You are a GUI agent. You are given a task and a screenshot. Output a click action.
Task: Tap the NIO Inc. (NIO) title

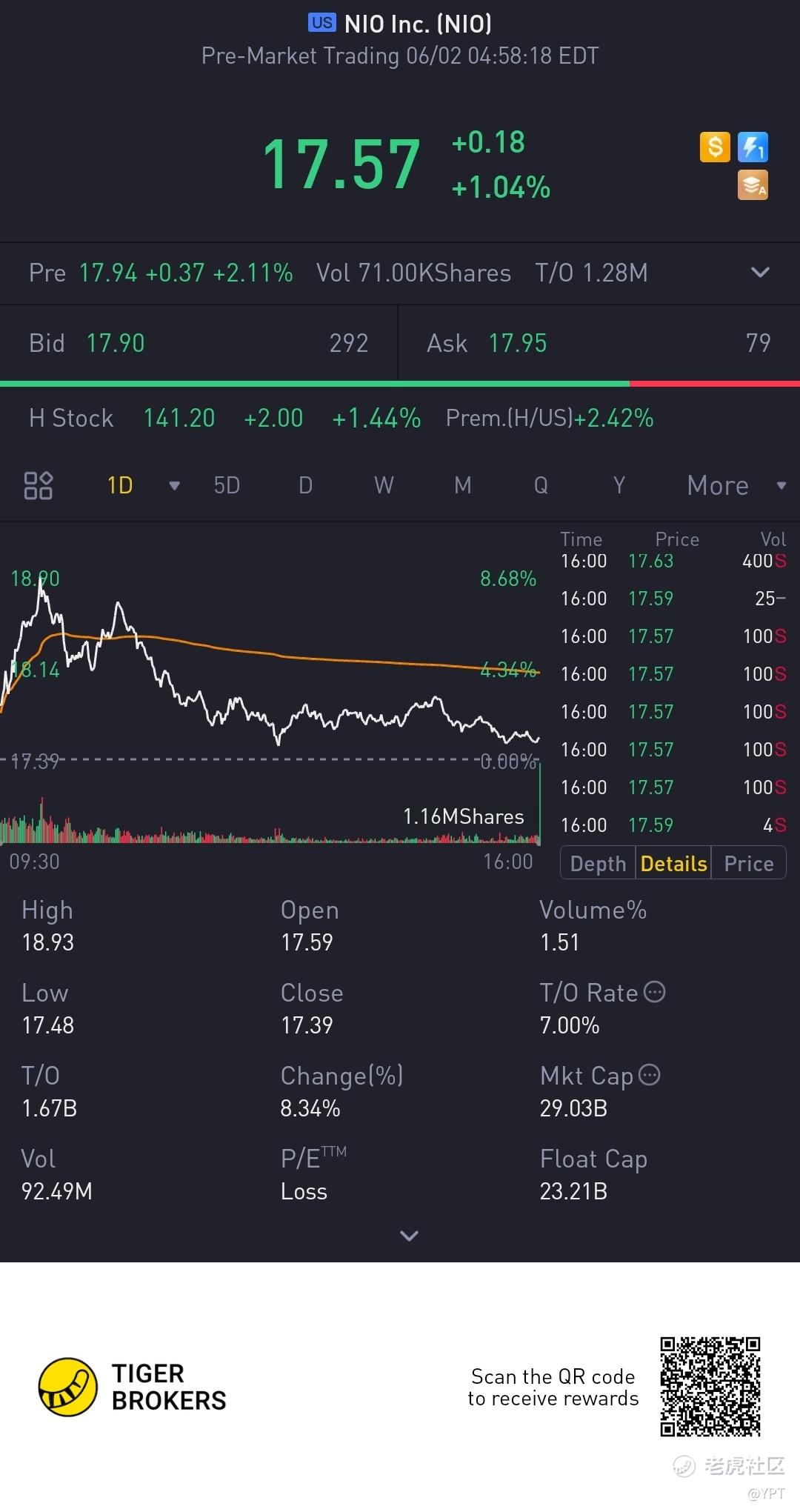click(418, 24)
